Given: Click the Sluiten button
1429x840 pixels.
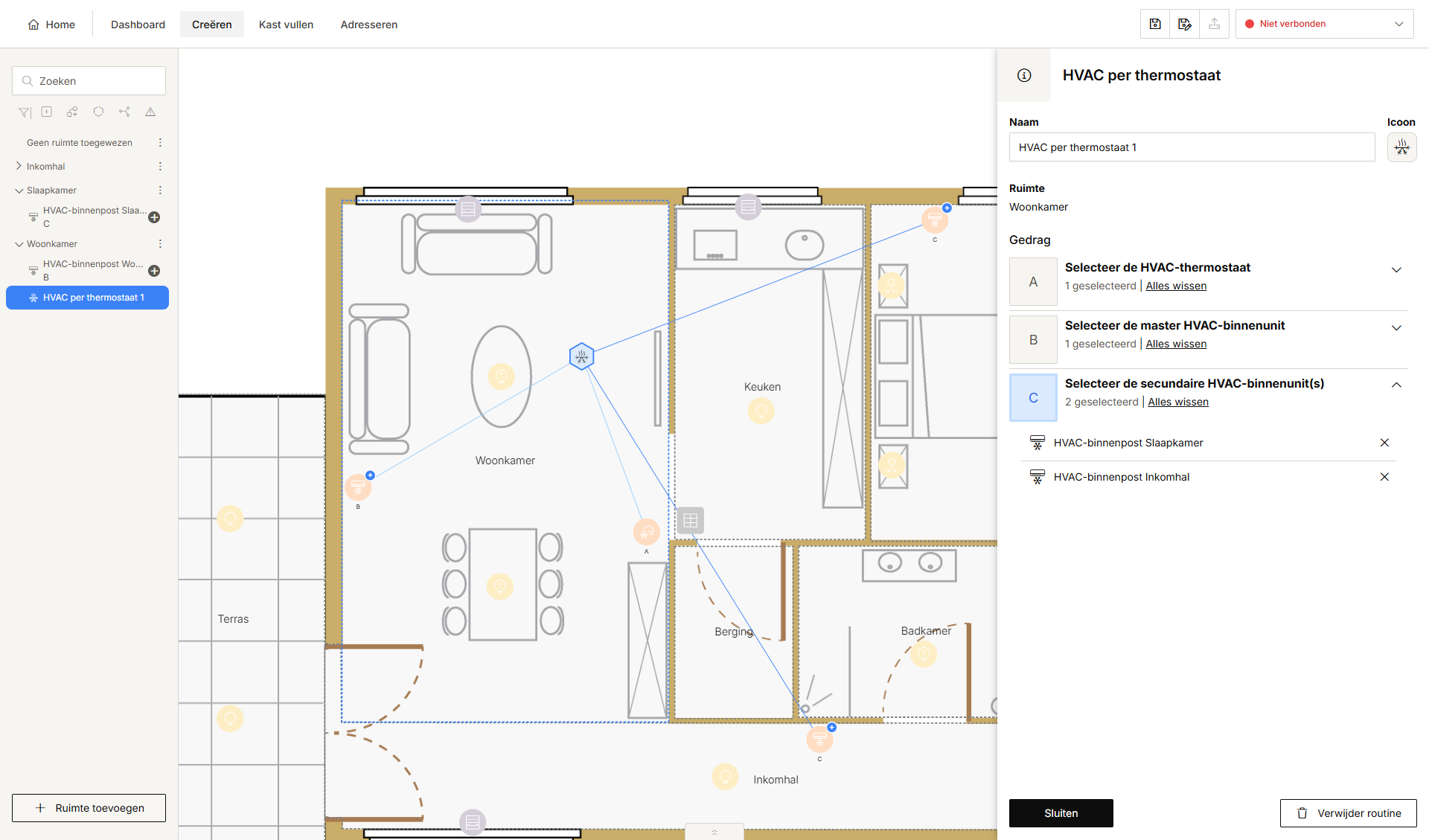Looking at the screenshot, I should (x=1061, y=813).
